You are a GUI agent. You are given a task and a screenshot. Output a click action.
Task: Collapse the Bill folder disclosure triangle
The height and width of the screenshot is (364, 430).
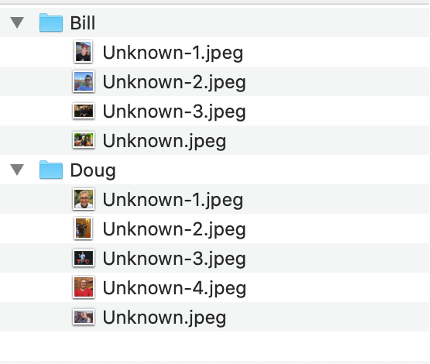[17, 23]
